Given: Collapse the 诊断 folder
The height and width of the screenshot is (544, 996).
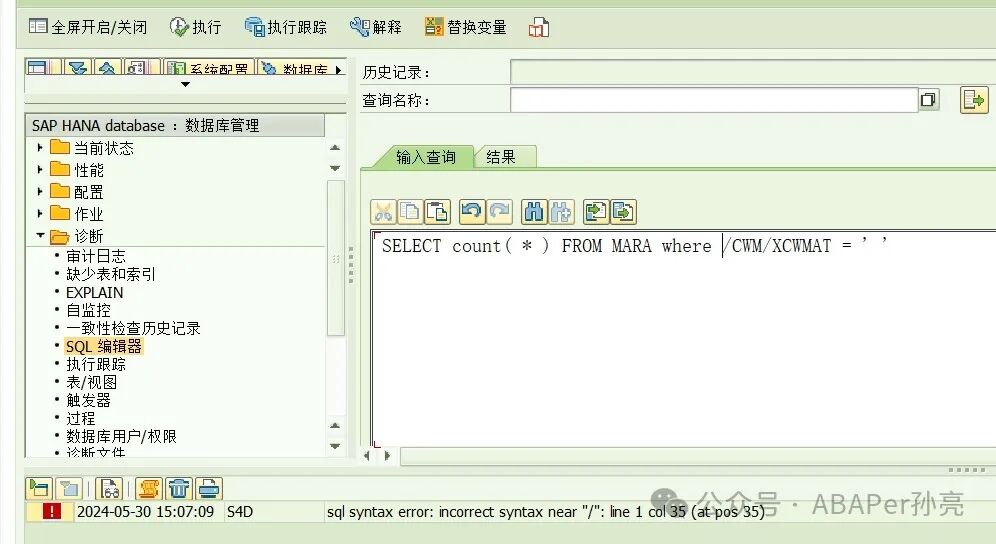Looking at the screenshot, I should pyautogui.click(x=40, y=235).
